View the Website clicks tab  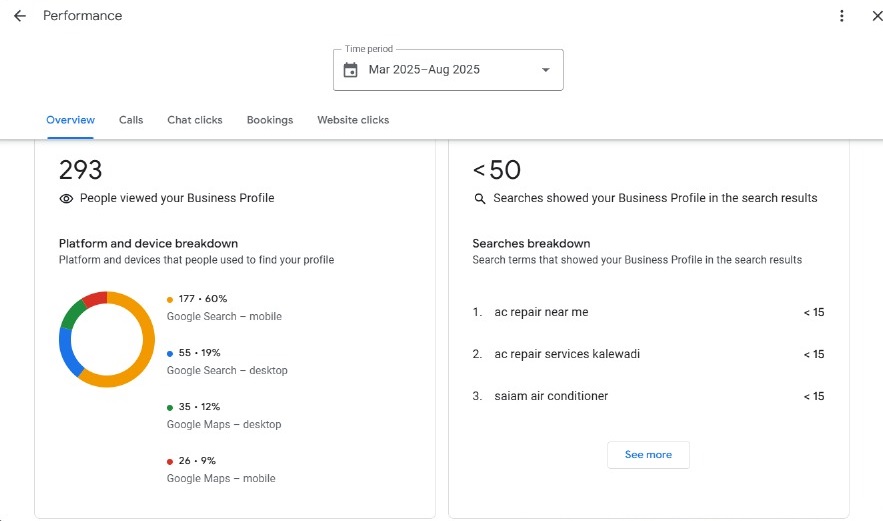[x=353, y=120]
